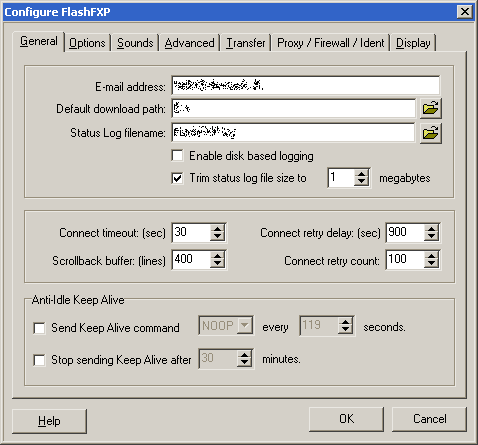Switch to the General tab
478x445 pixels.
coord(39,41)
